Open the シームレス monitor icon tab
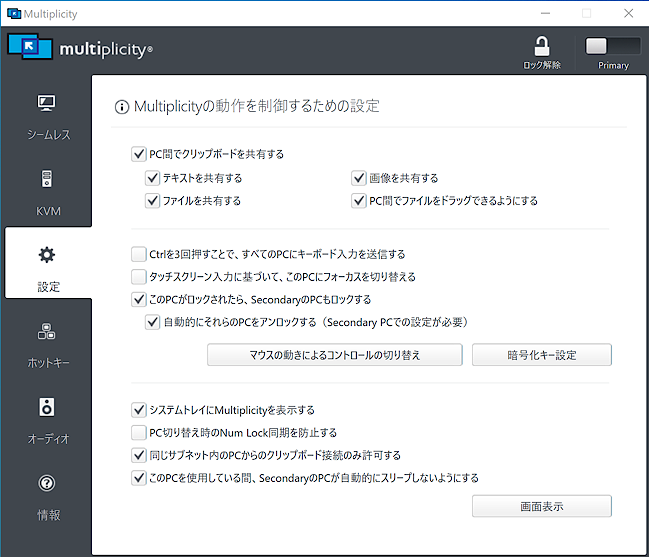The width and height of the screenshot is (649, 557). click(46, 103)
